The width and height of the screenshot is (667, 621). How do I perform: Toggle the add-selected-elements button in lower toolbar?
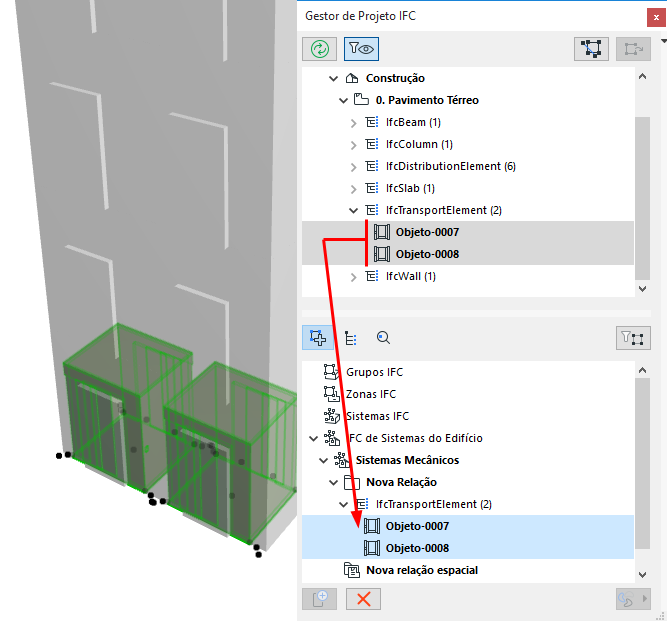[x=318, y=338]
